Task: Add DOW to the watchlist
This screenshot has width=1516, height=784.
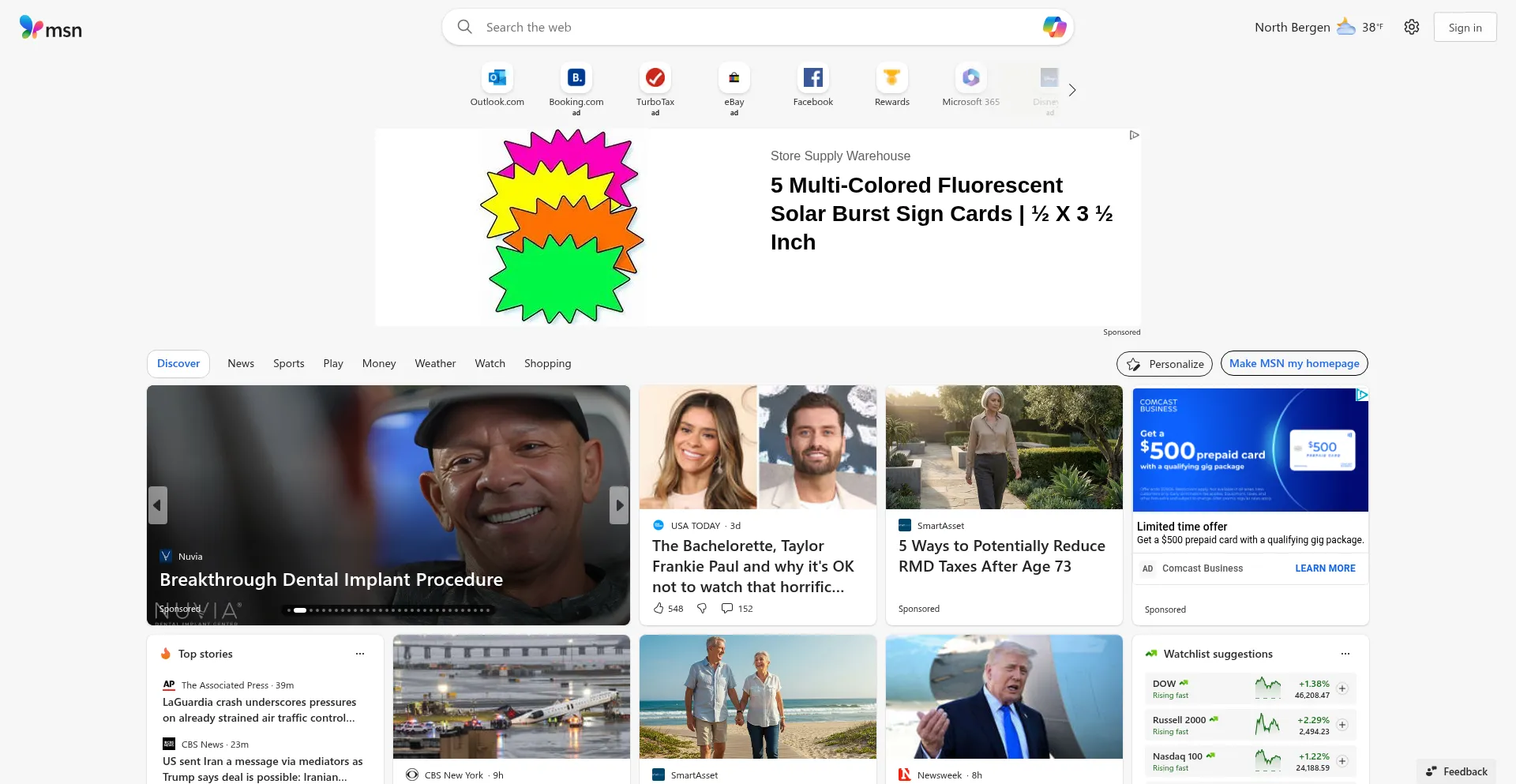Action: [x=1342, y=688]
